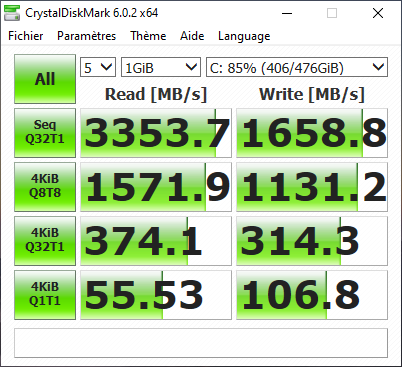Open the Paramètres menu
402x367 pixels.
tap(86, 36)
